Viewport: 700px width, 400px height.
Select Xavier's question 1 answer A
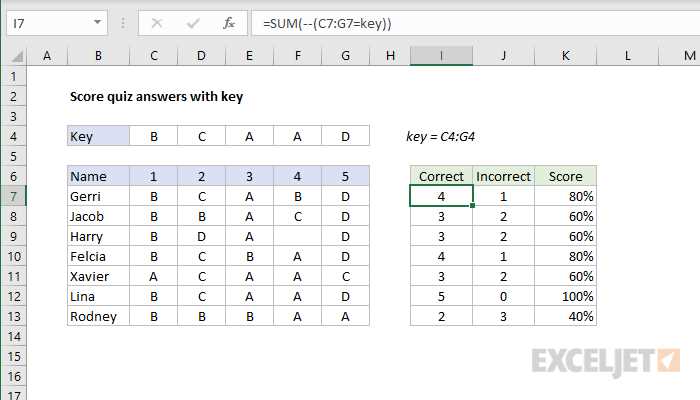pos(154,276)
